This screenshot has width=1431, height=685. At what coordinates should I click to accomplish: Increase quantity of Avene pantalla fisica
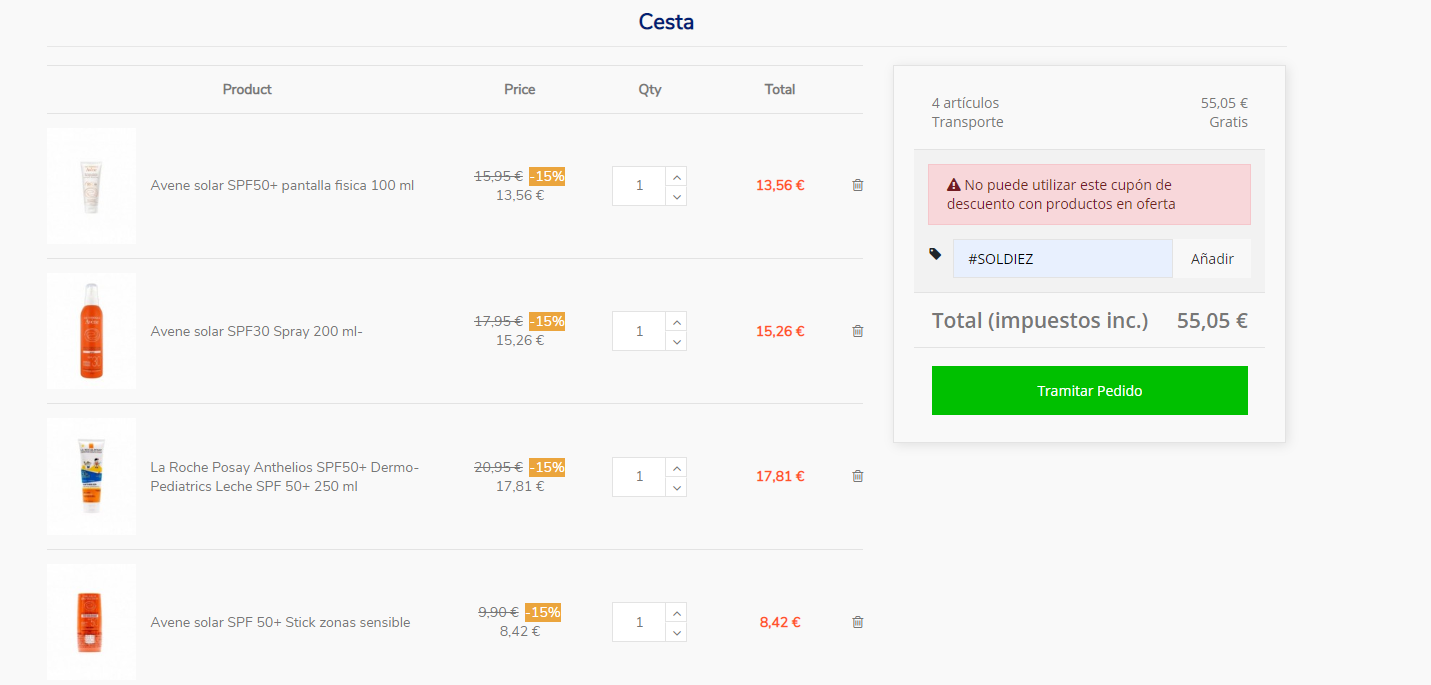[x=677, y=177]
